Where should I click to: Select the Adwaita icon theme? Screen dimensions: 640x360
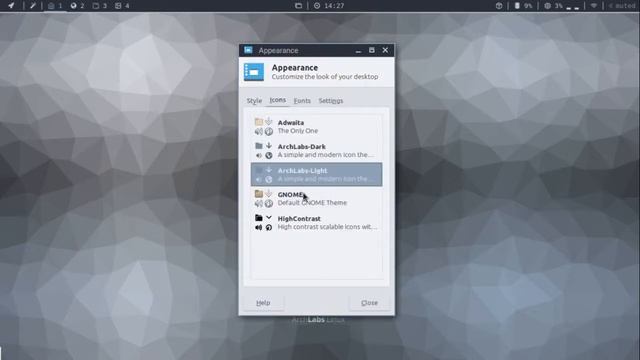click(316, 127)
